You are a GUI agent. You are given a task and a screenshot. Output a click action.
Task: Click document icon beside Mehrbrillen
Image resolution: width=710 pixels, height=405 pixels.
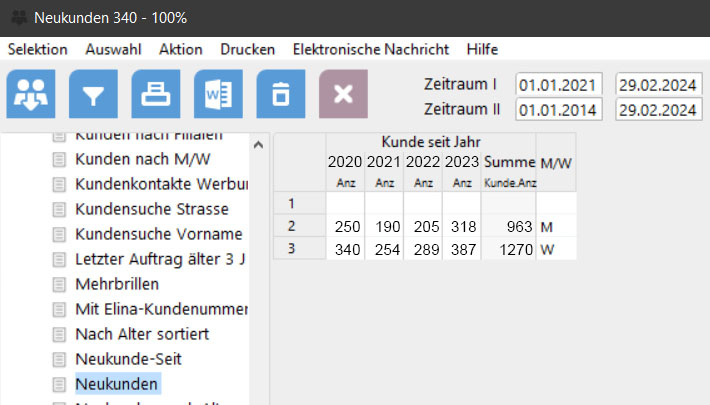[x=59, y=284]
